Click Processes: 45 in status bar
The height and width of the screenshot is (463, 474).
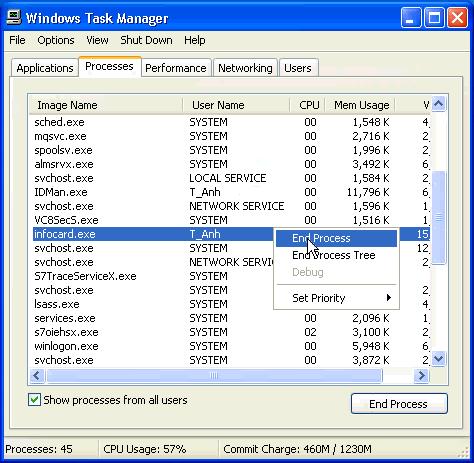(39, 449)
